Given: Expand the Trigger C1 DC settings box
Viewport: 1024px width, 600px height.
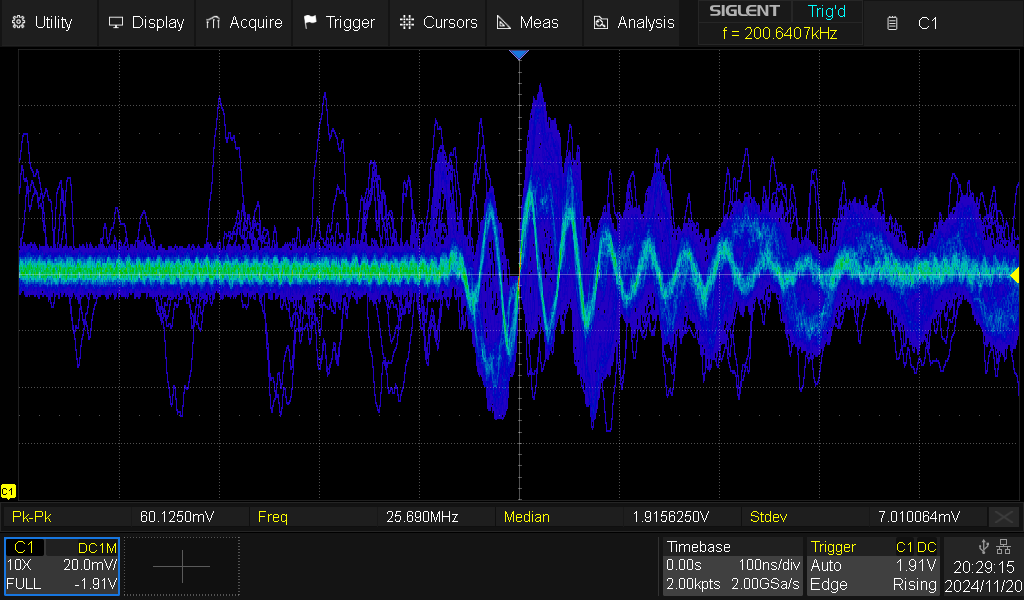Looking at the screenshot, I should pos(874,566).
